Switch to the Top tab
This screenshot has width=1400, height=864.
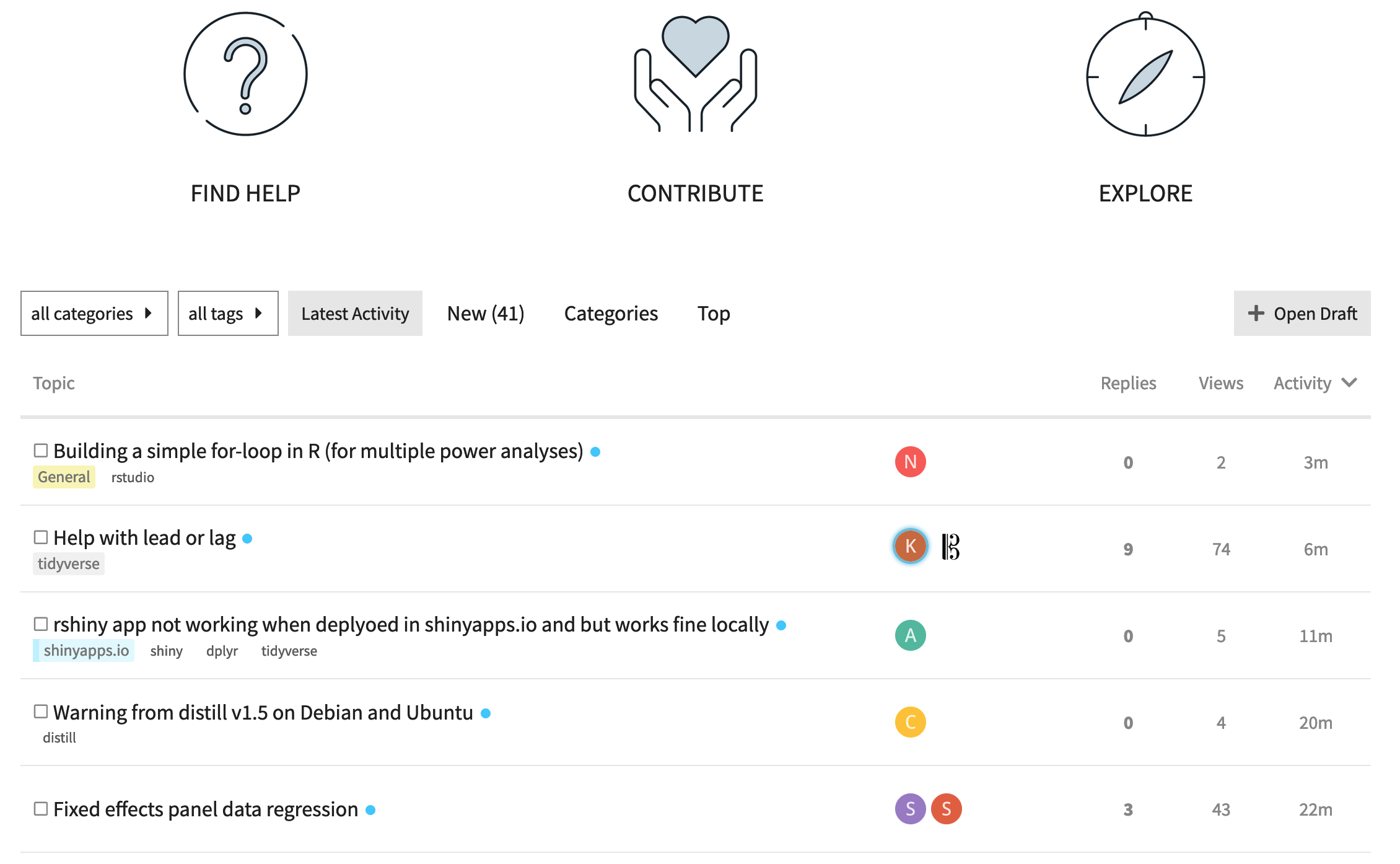click(x=714, y=314)
